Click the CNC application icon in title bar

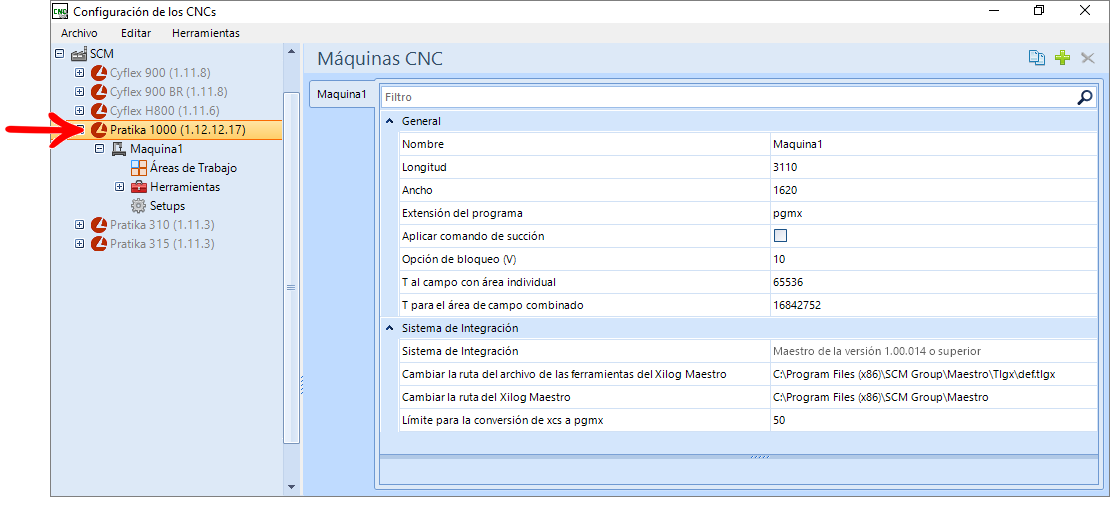coord(61,11)
